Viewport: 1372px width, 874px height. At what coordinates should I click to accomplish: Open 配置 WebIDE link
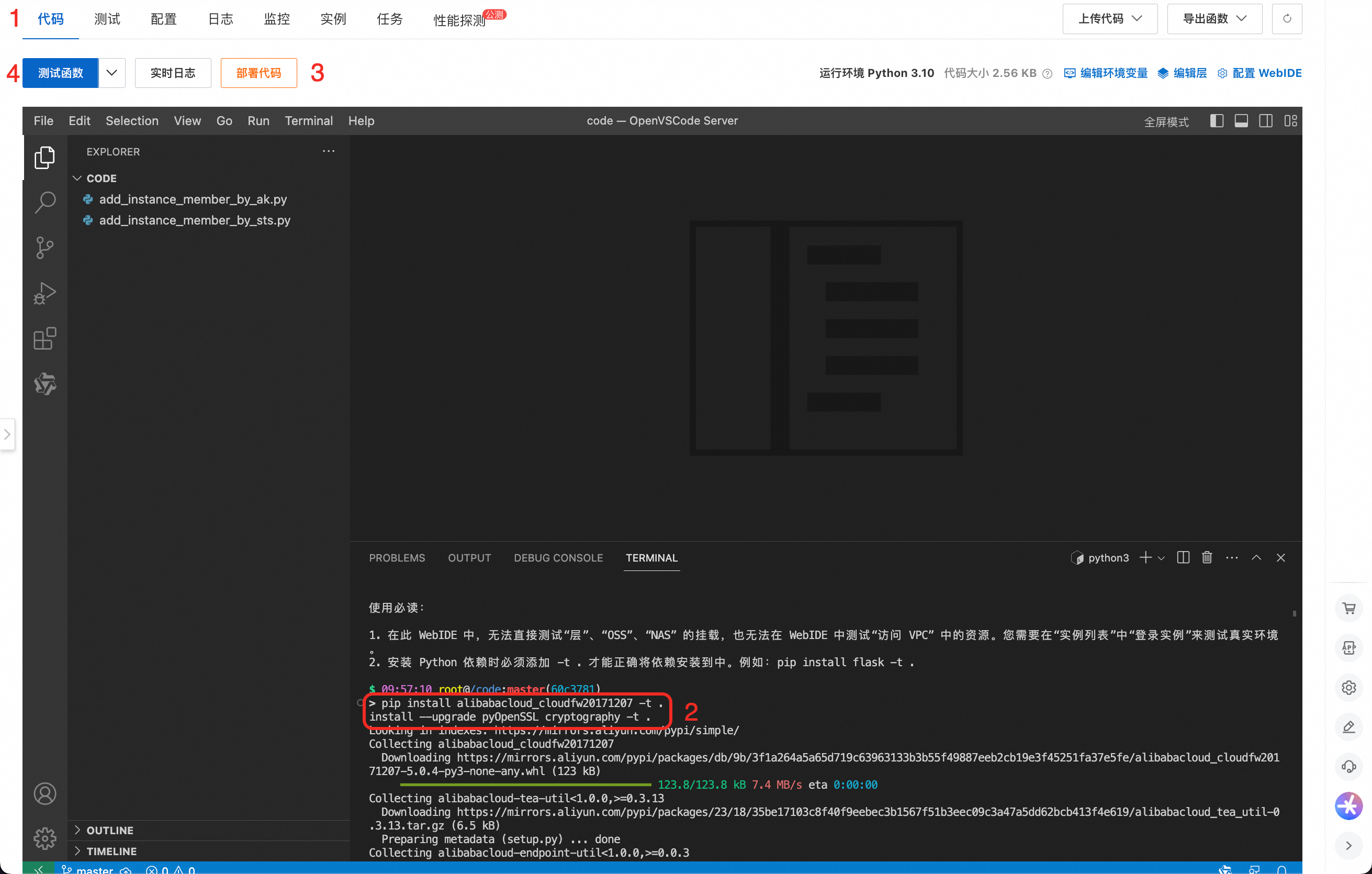tap(1259, 73)
